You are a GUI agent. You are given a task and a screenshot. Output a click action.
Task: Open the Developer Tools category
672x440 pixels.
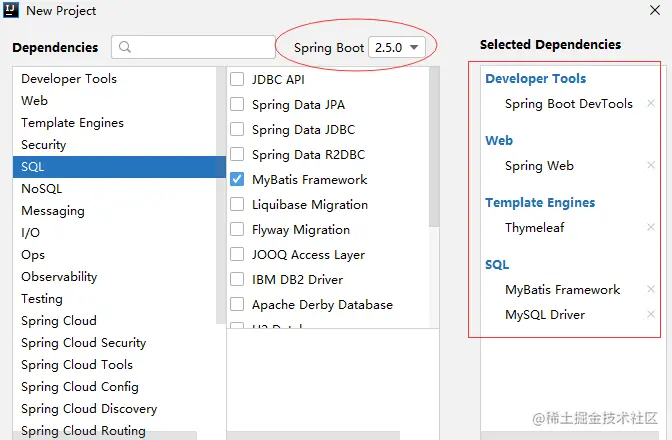(x=68, y=79)
